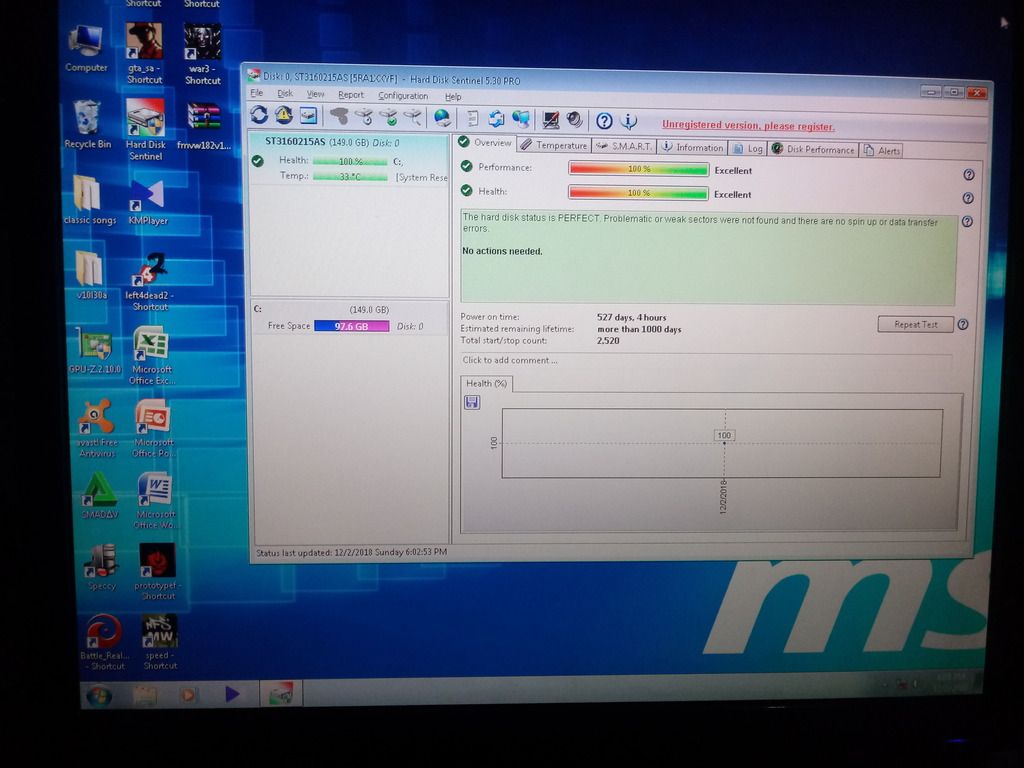Click the 'Click to add comment' field

click(705, 360)
